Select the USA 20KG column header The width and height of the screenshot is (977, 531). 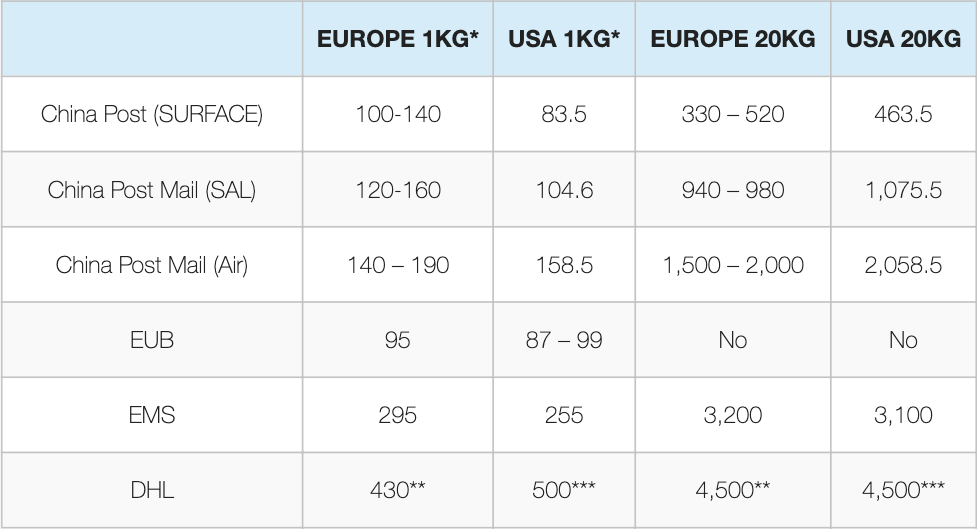point(903,40)
